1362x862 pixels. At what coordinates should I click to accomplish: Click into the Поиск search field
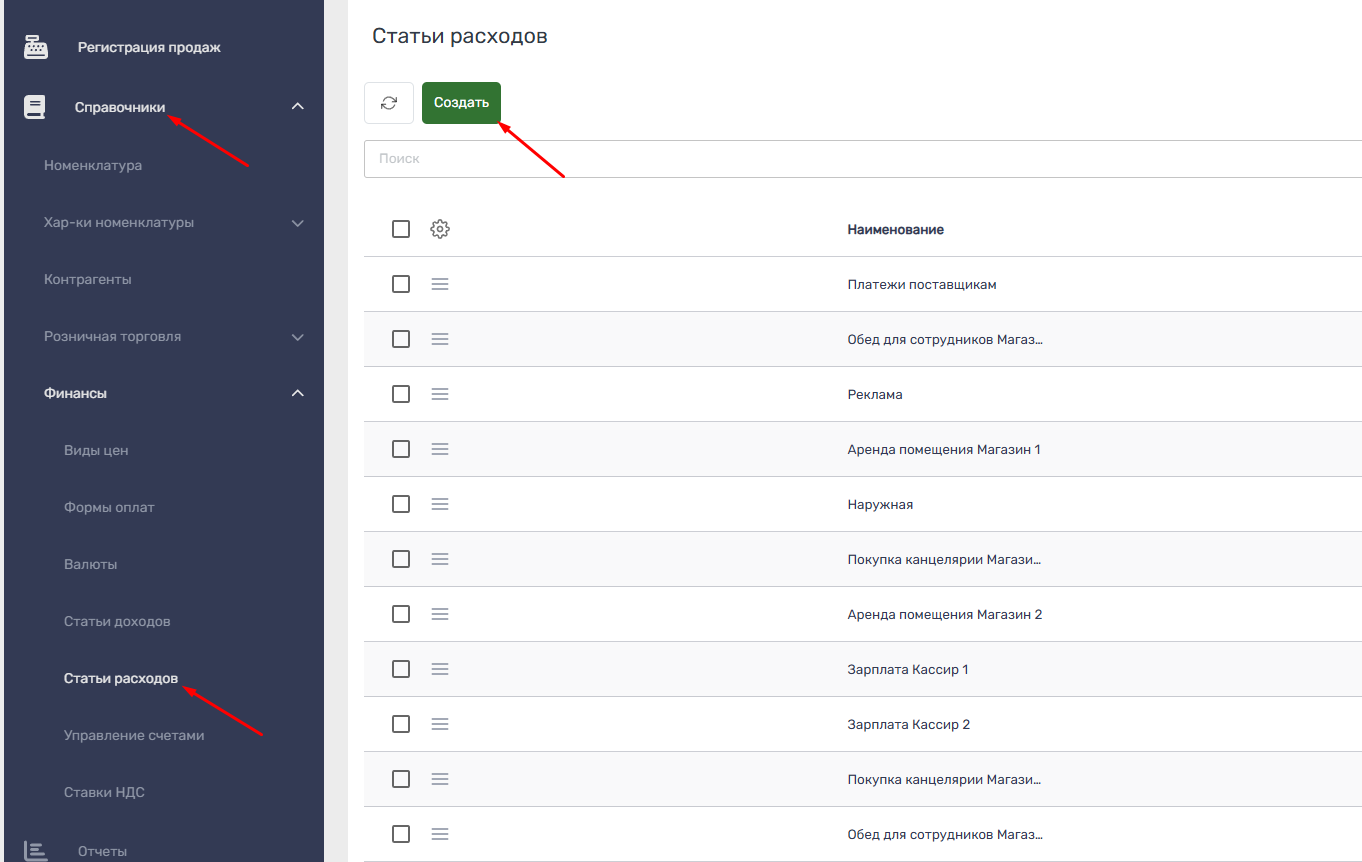click(x=860, y=159)
